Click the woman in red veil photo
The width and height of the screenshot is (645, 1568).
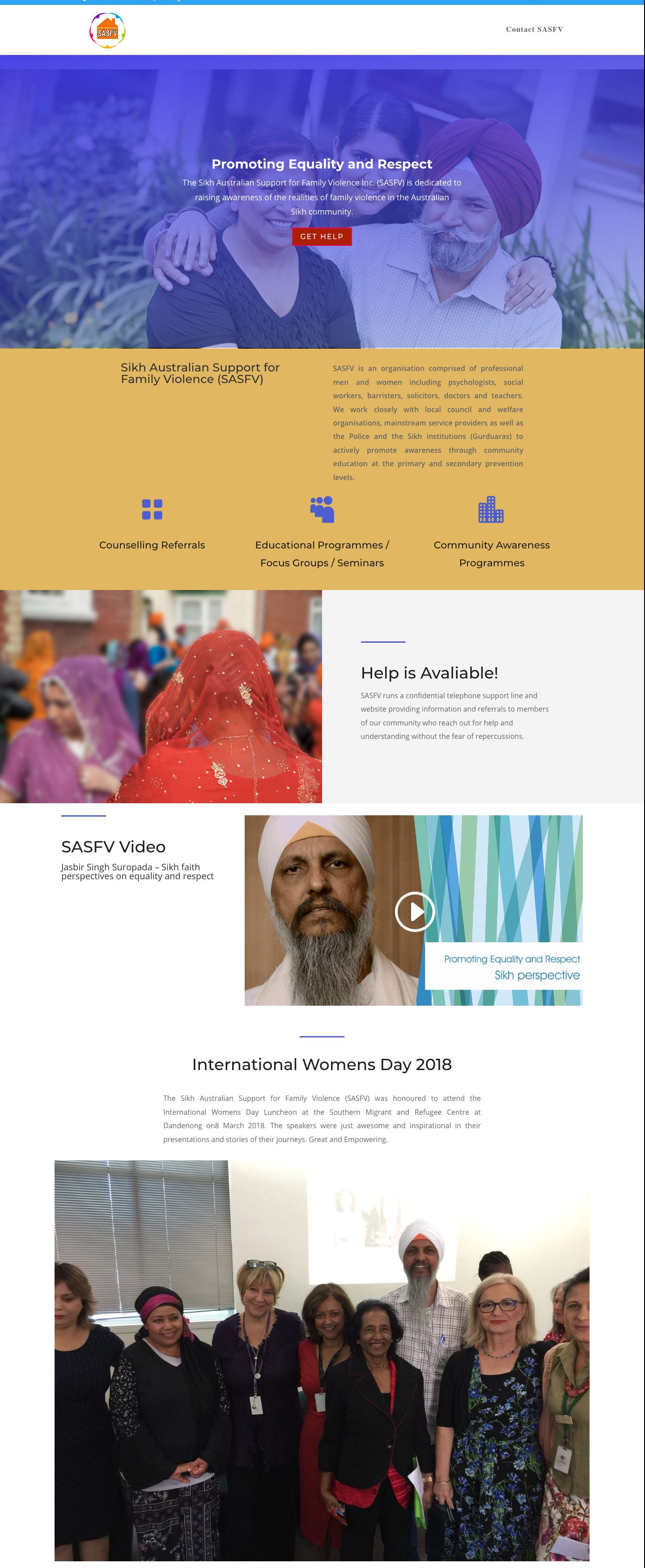161,696
